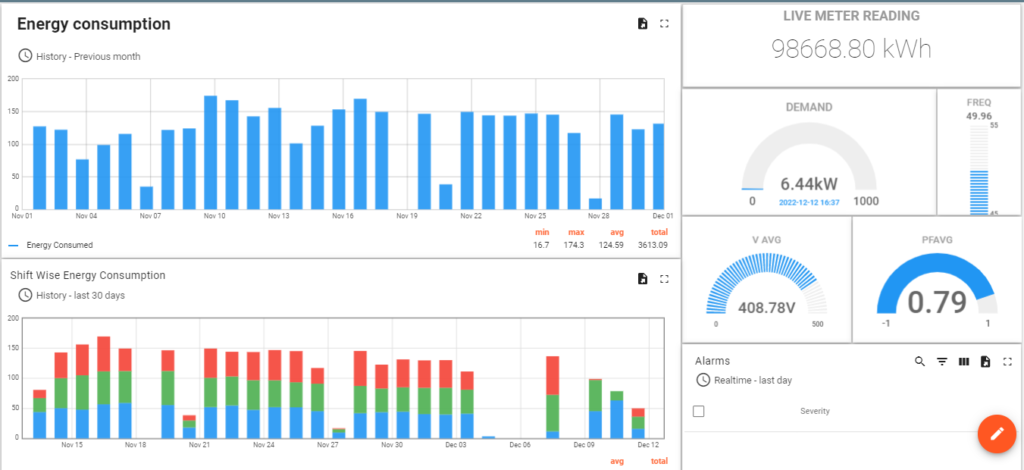Choose columns to display in Alarms

(x=963, y=361)
